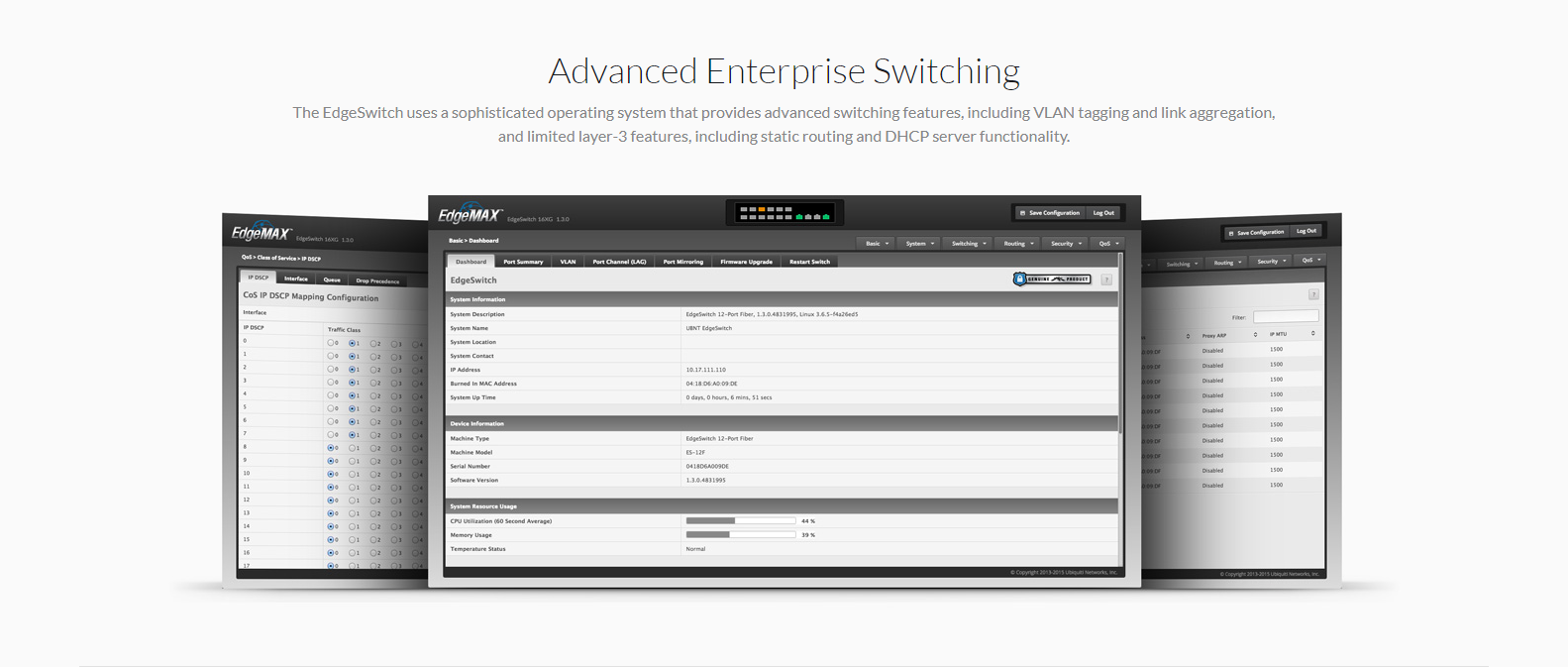Click the Basic > Dashboard breadcrumb

473,240
